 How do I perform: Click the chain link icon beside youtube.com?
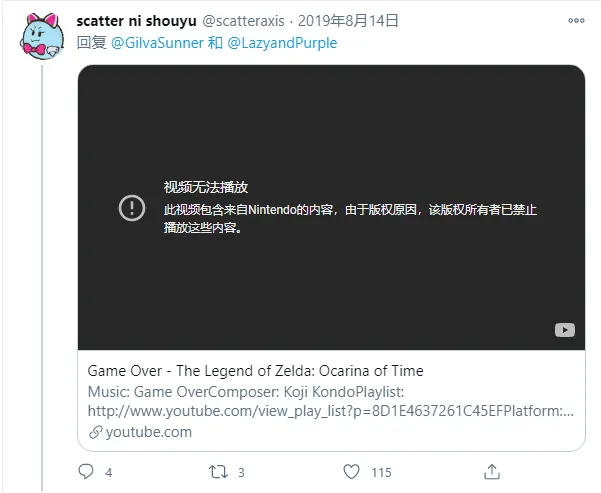point(95,432)
